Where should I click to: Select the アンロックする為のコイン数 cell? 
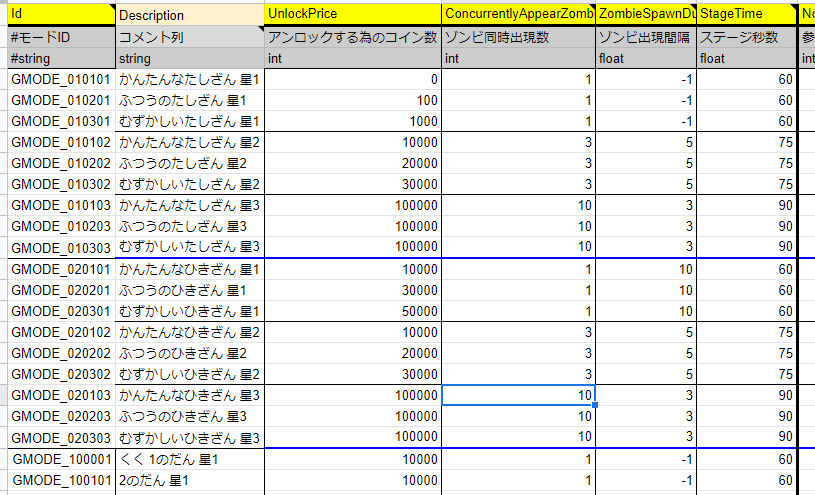(x=351, y=37)
